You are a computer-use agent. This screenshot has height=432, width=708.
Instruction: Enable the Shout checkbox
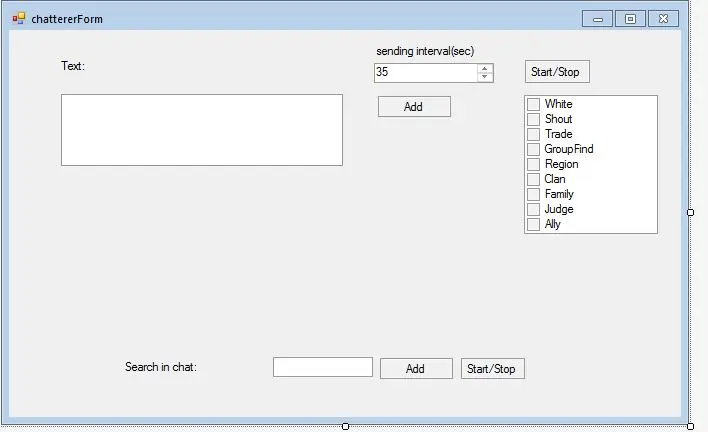click(534, 120)
